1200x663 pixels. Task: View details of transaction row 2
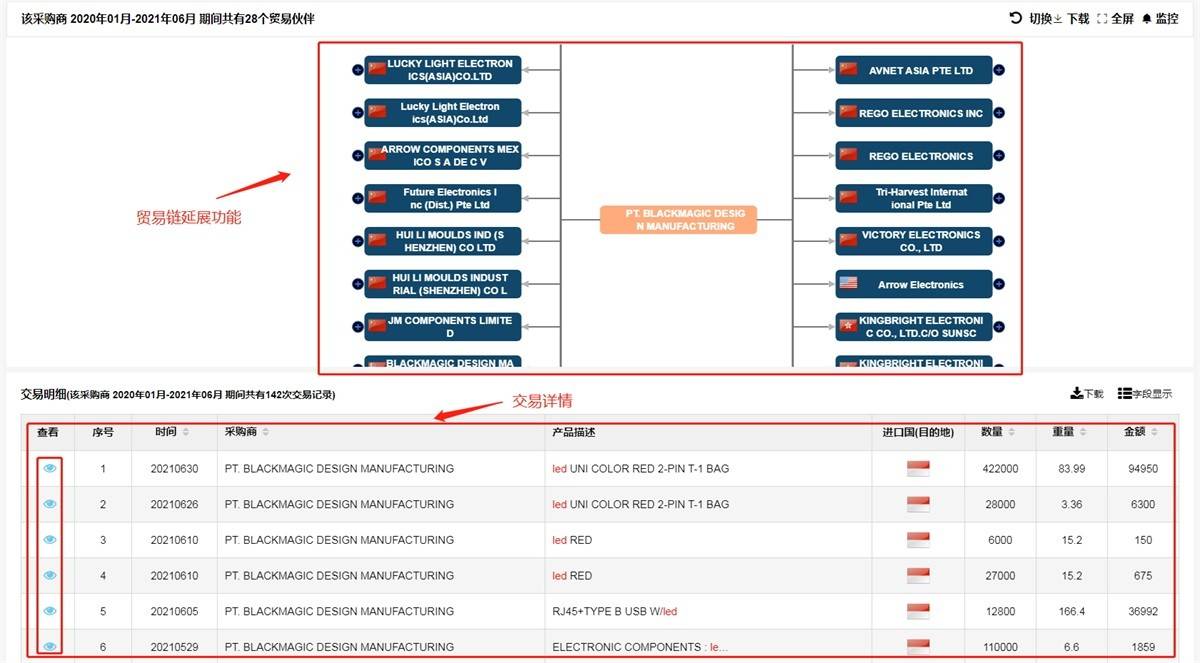[x=50, y=504]
